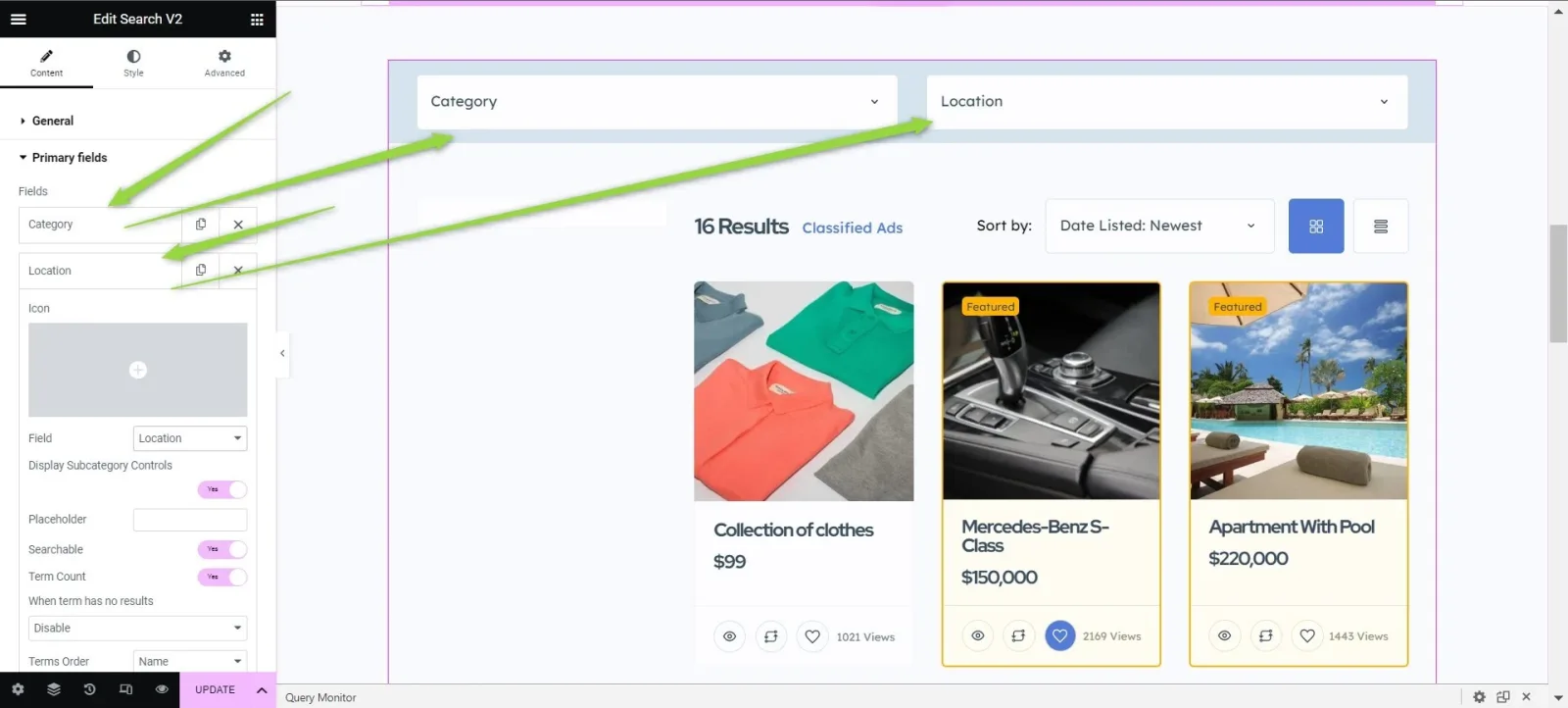Screen dimensions: 1568x708
Task: Open the Mercedes-Benz S-Class image
Action: pos(1052,391)
